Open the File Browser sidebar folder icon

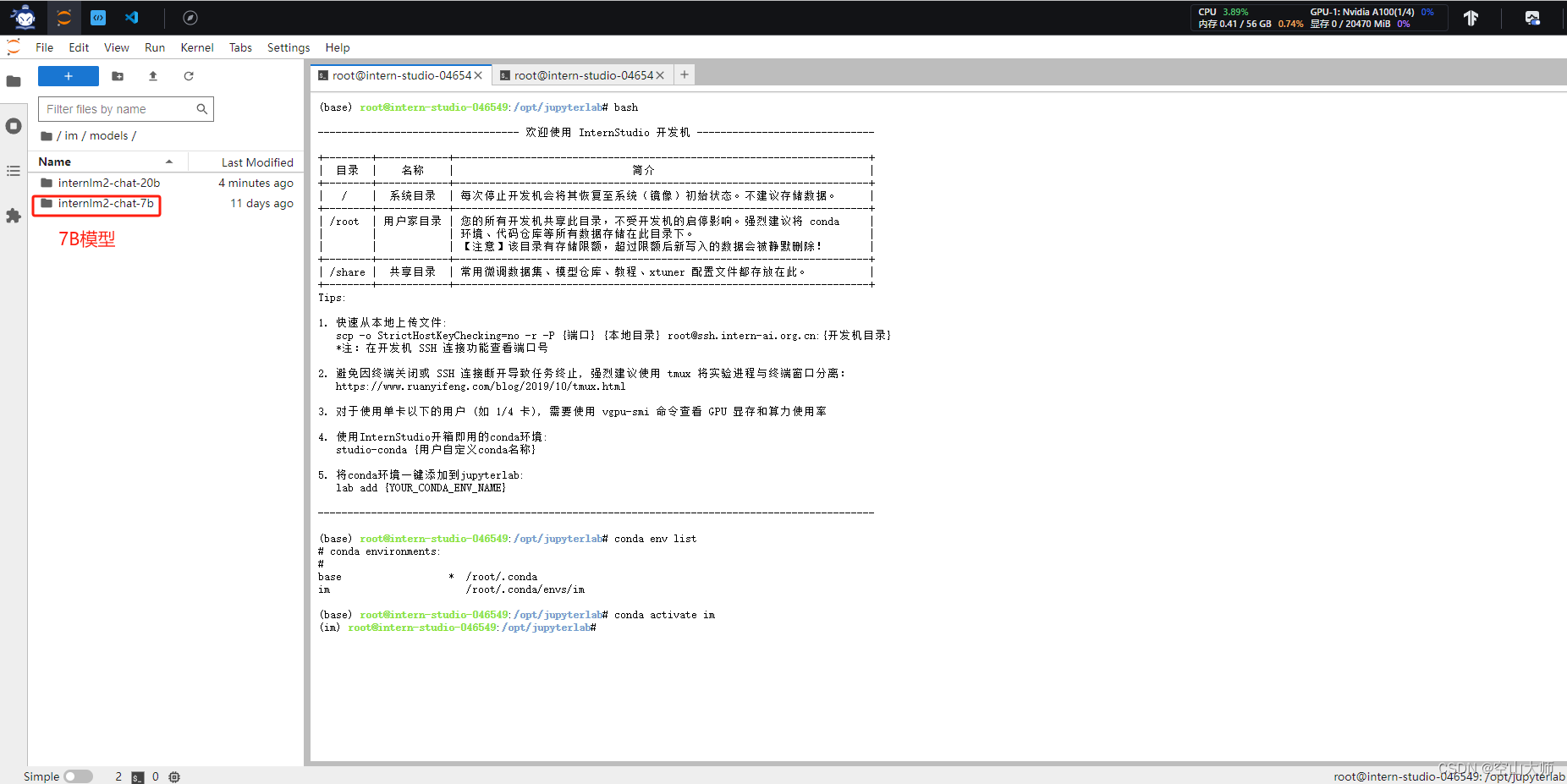click(x=14, y=81)
